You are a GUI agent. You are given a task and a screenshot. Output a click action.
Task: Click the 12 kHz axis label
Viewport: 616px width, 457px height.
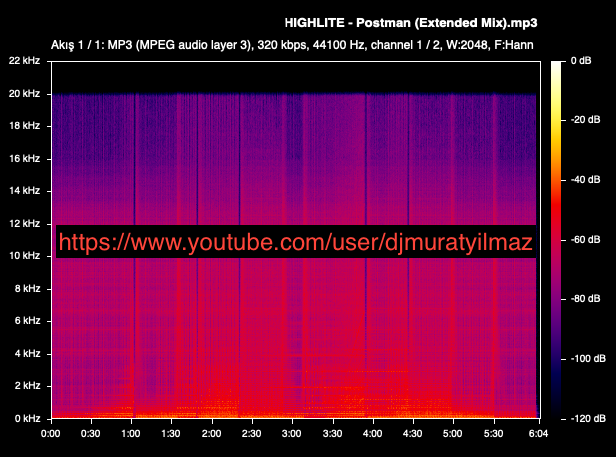(24, 224)
